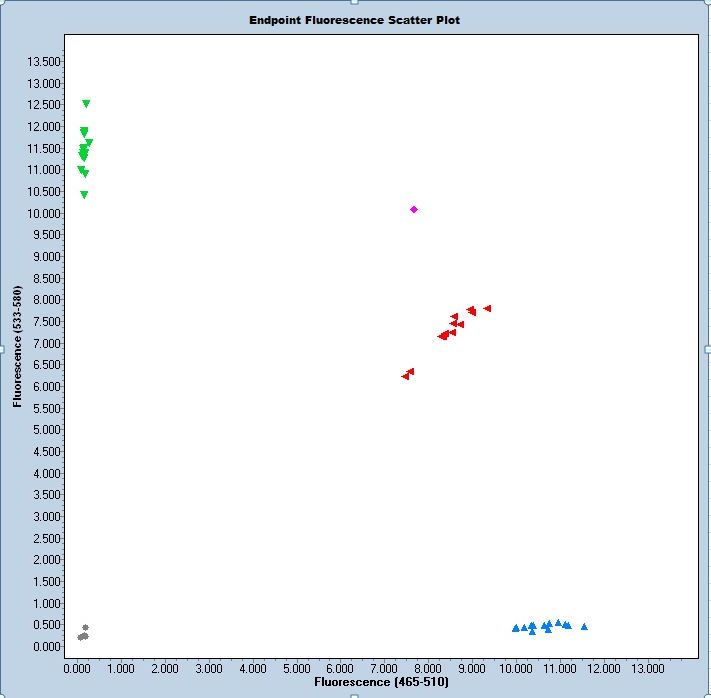Select the rightmost red triangle data point
This screenshot has height=698, width=711.
tap(487, 308)
